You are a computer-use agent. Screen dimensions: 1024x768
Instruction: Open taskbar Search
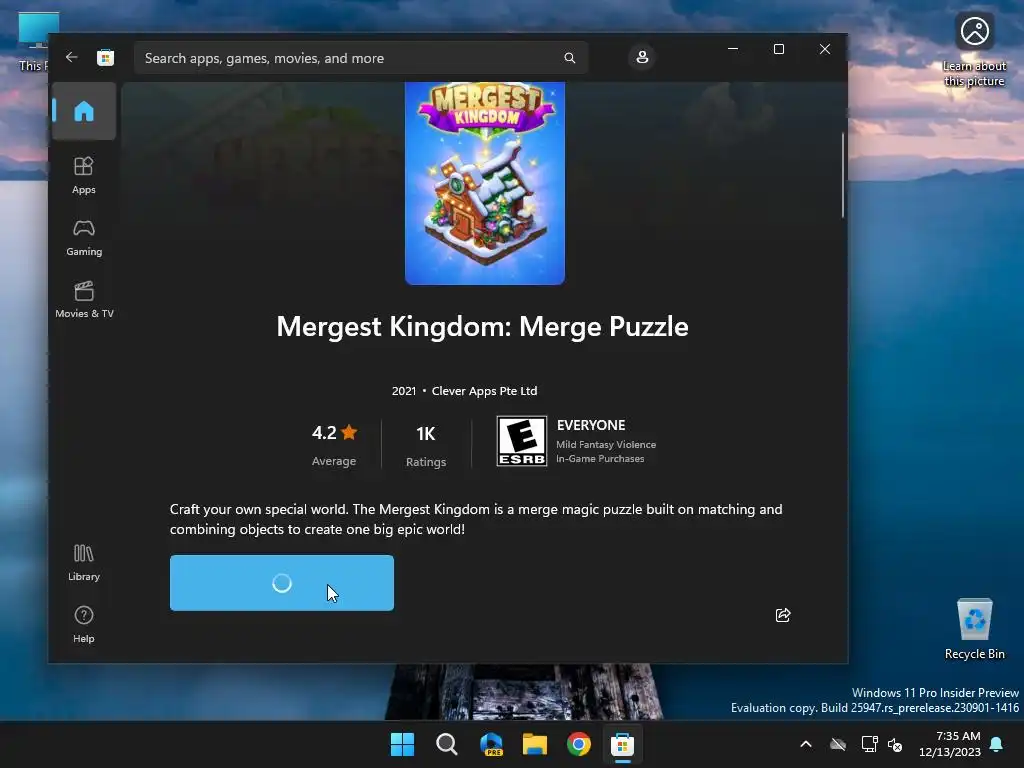(446, 744)
